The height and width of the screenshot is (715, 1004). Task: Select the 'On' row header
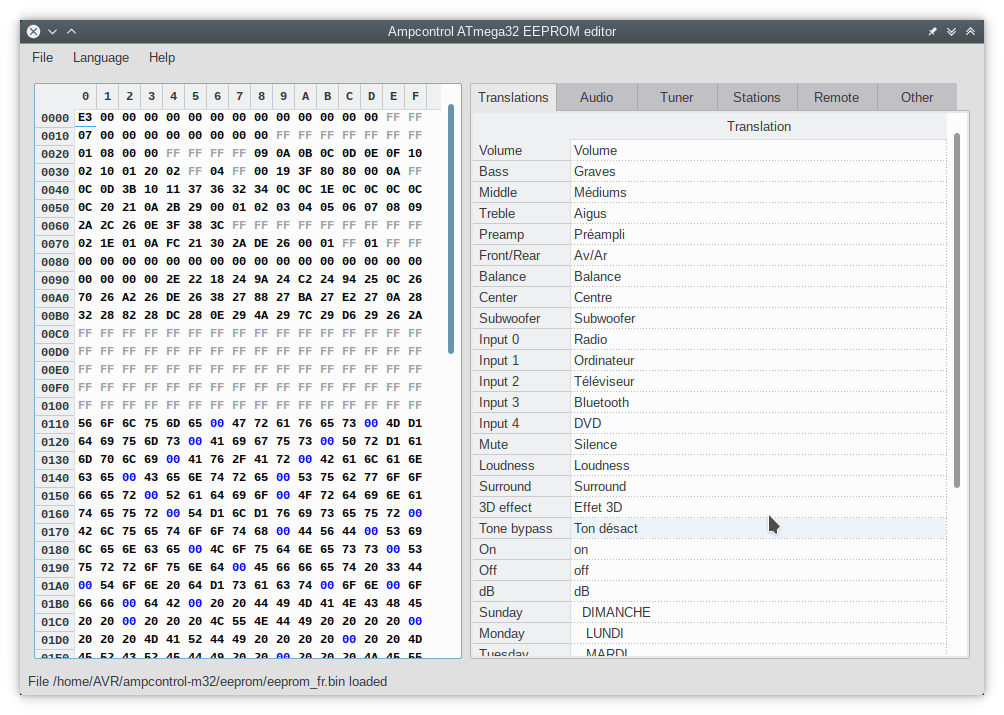click(x=521, y=550)
